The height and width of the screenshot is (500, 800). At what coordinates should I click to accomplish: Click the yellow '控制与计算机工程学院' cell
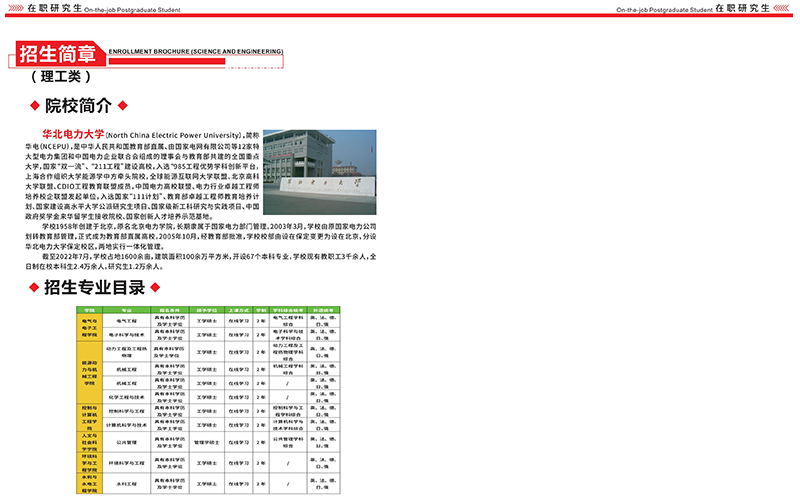(x=89, y=418)
